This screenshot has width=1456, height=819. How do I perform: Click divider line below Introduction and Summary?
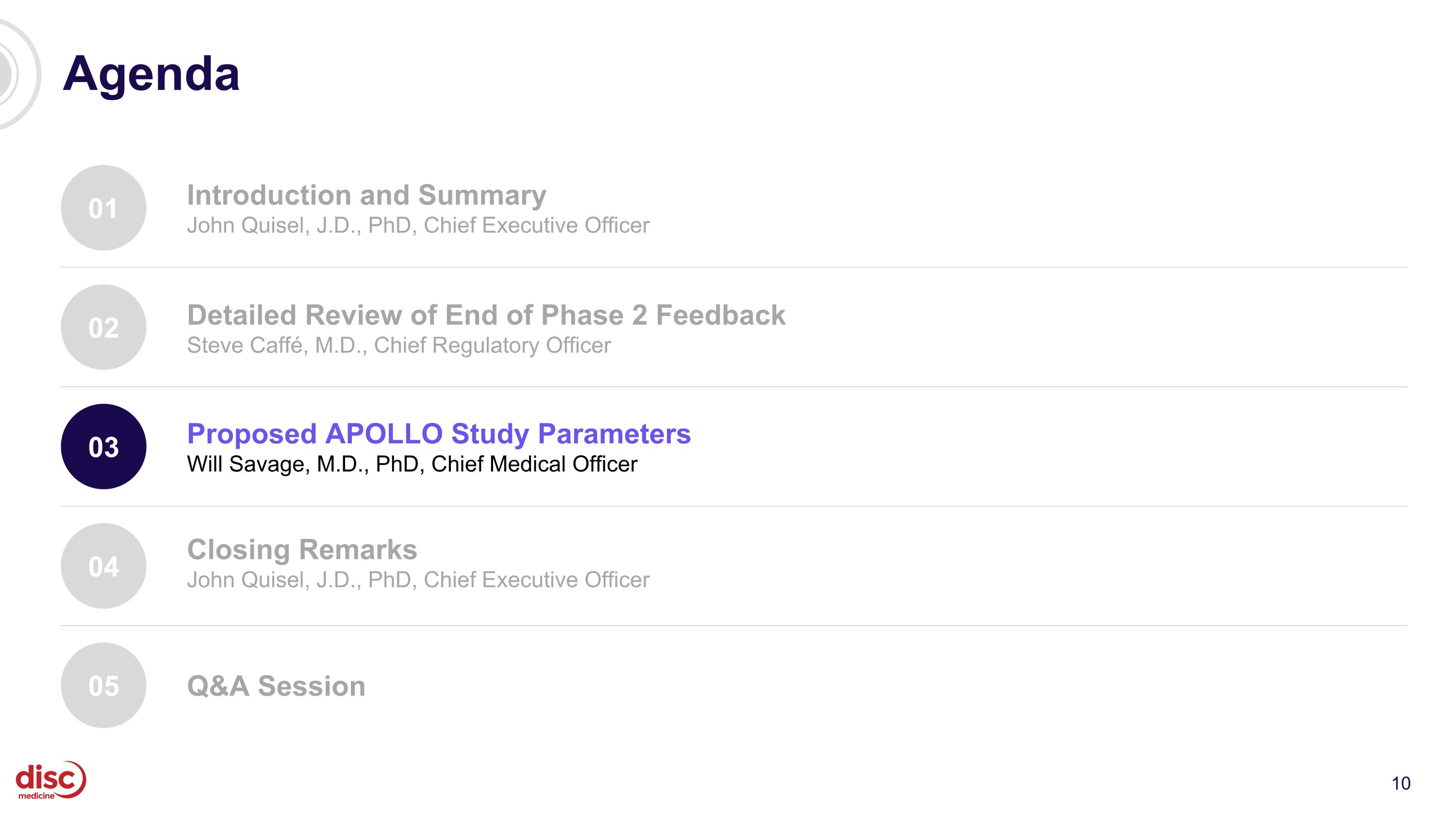point(734,267)
